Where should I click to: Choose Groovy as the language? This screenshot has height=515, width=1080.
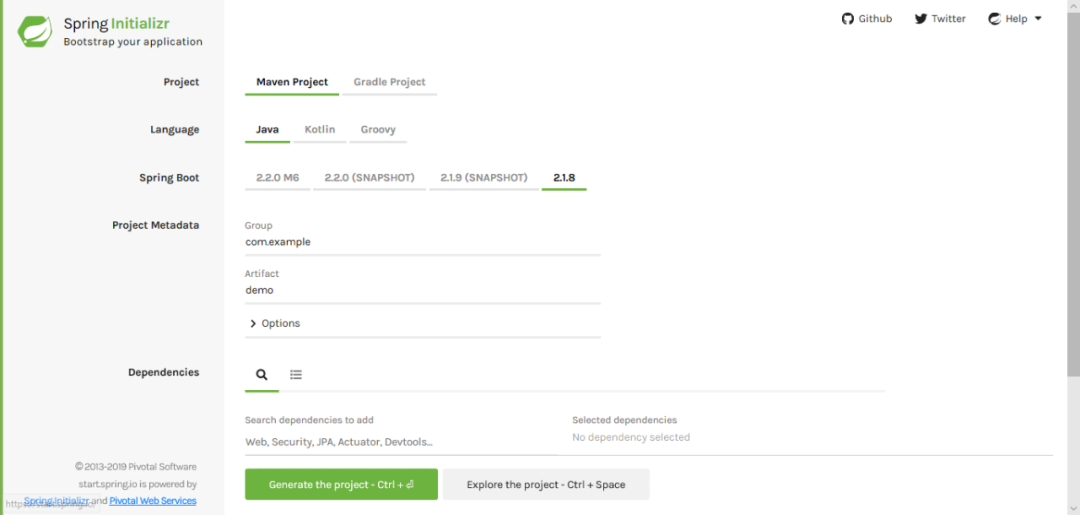point(378,129)
